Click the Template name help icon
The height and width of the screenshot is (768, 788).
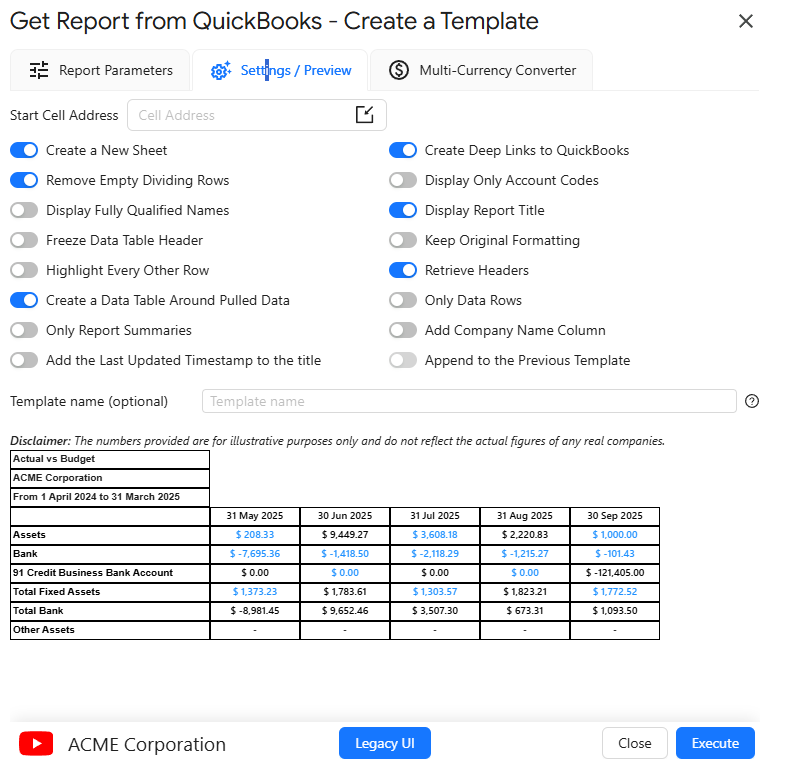click(752, 401)
